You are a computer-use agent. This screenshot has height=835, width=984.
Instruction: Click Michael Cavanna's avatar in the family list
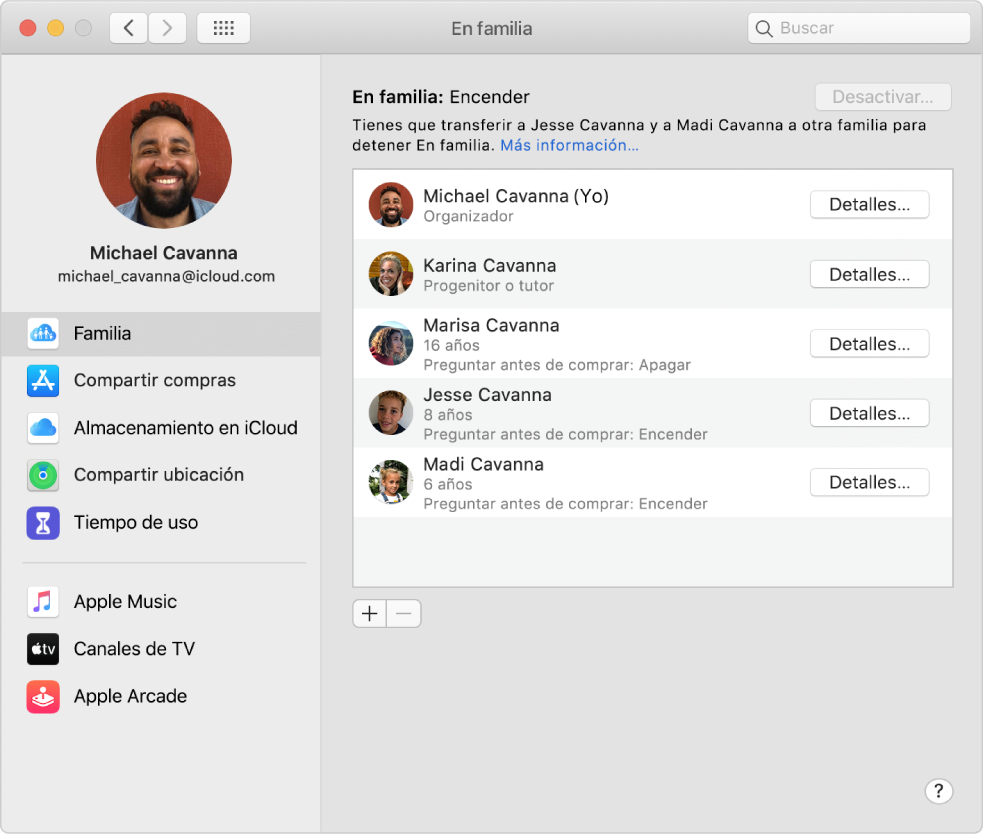(x=390, y=205)
